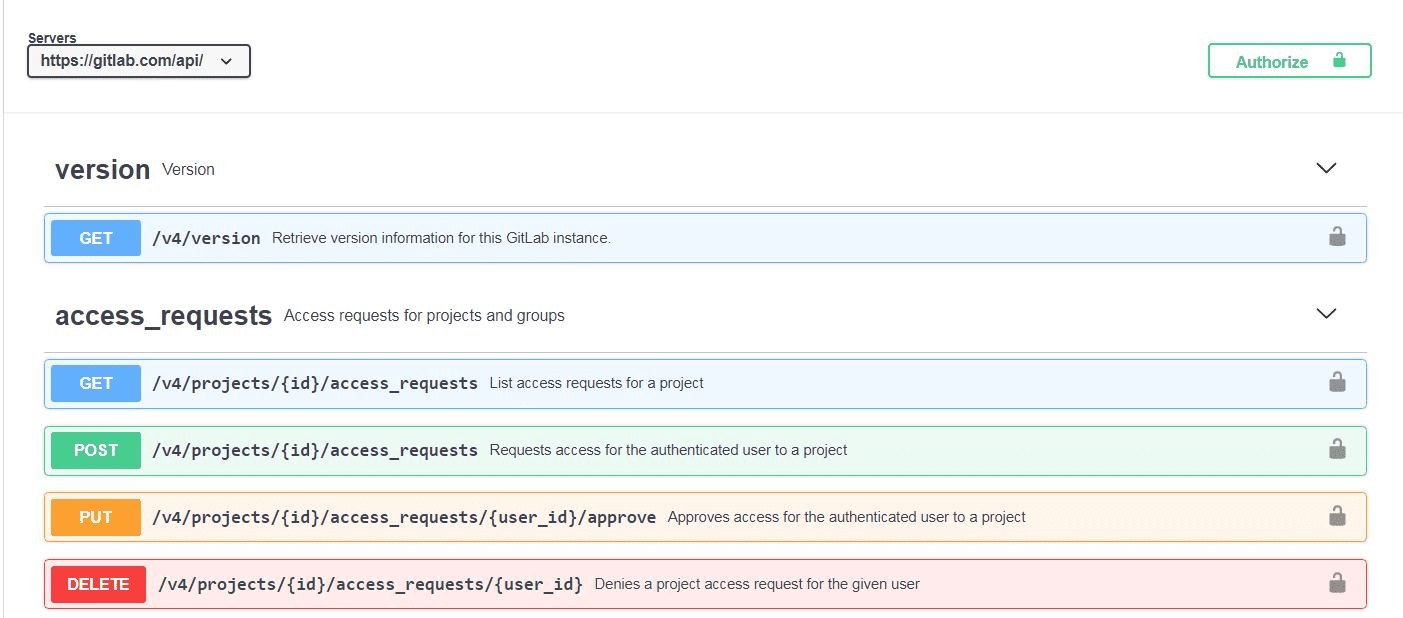Click the lock icon on GET access_requests row
The image size is (1403, 618).
[1337, 383]
